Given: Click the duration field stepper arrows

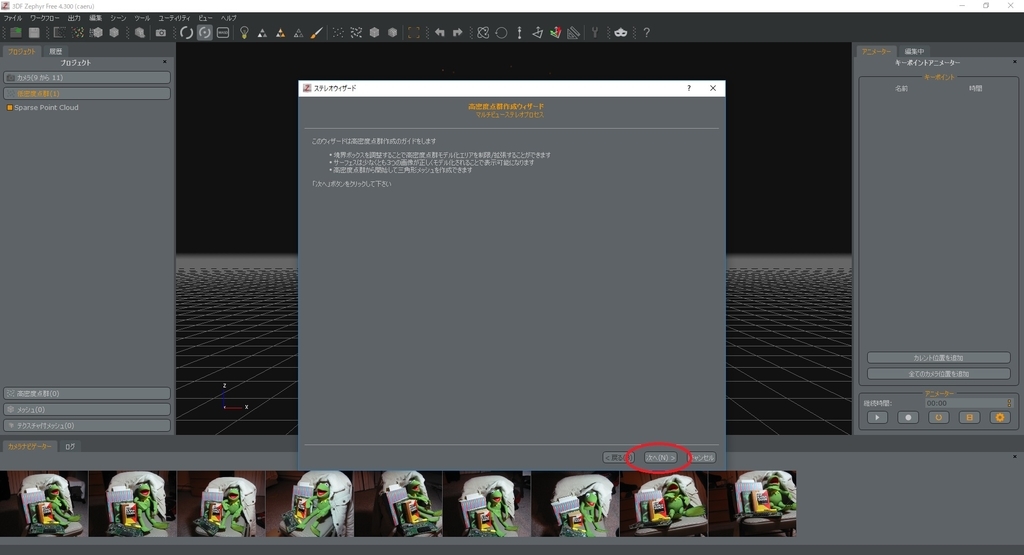Looking at the screenshot, I should [1010, 404].
